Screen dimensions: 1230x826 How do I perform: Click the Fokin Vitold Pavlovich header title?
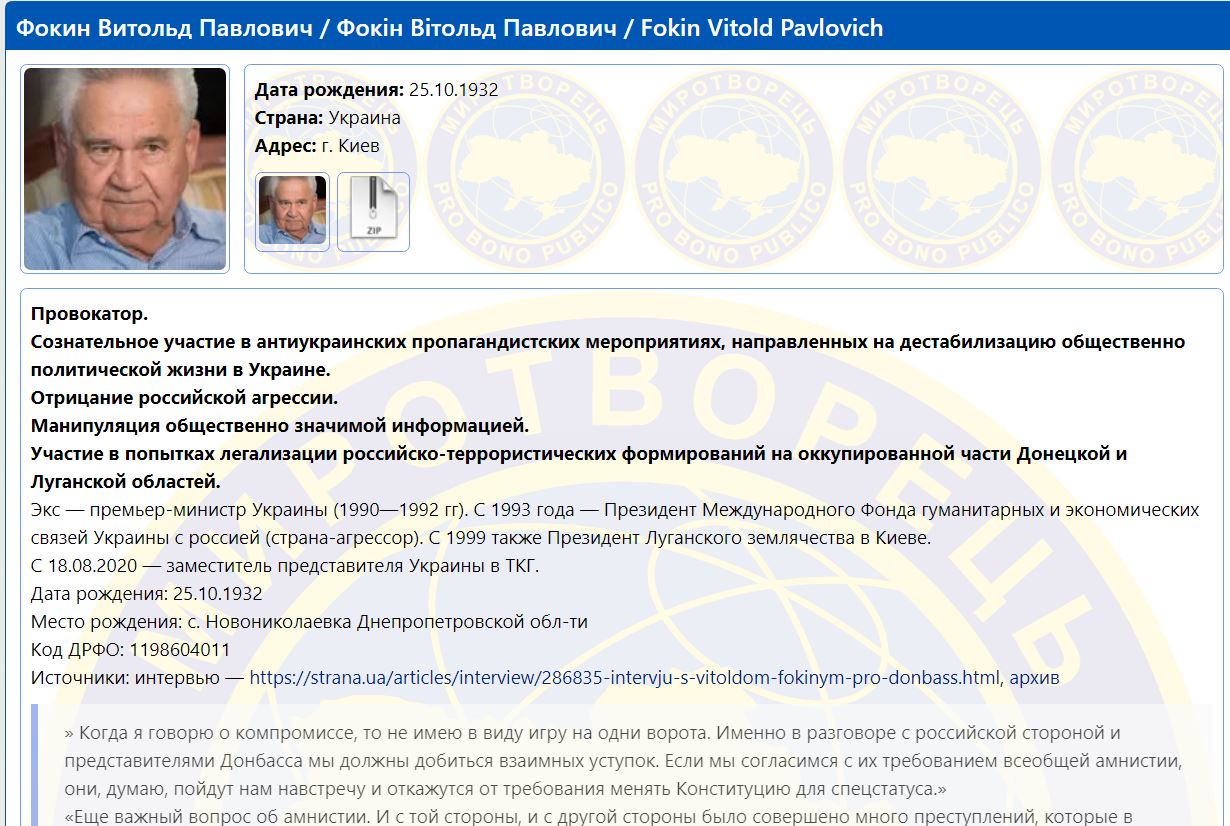pyautogui.click(x=444, y=27)
